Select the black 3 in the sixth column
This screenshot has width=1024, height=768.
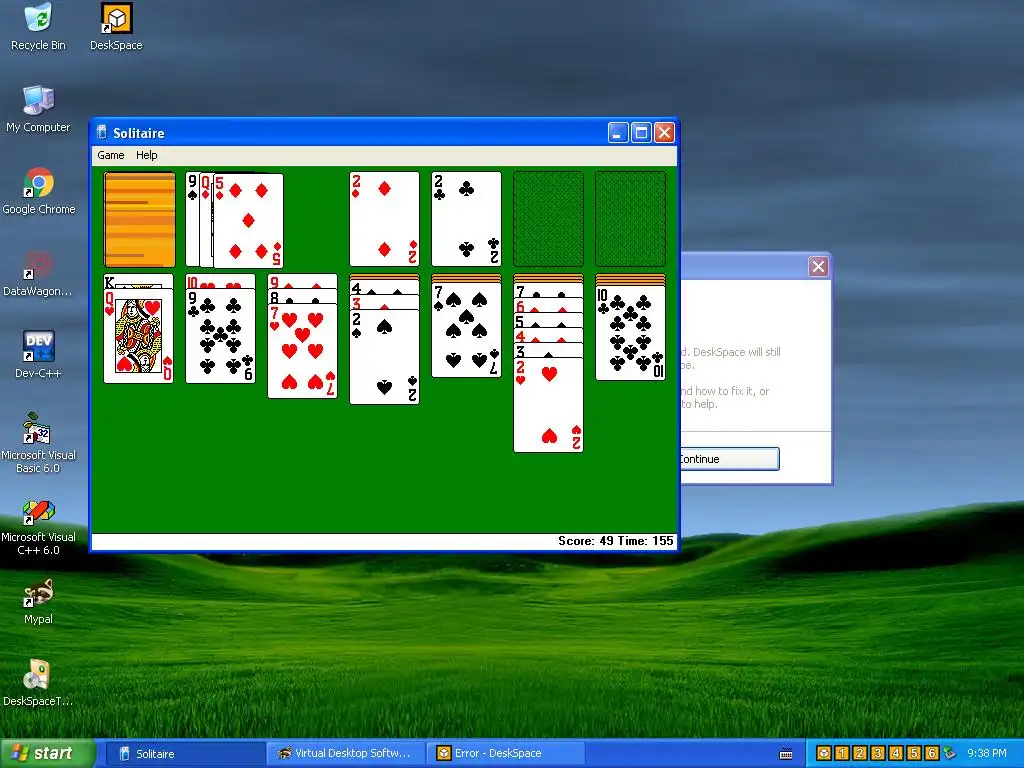[549, 350]
